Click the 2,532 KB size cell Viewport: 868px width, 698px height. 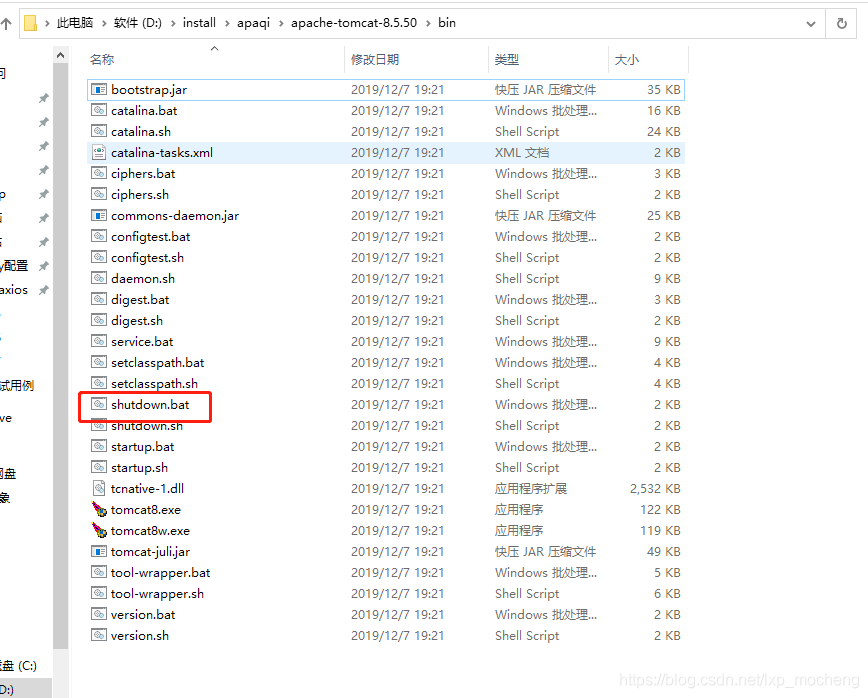(655, 489)
